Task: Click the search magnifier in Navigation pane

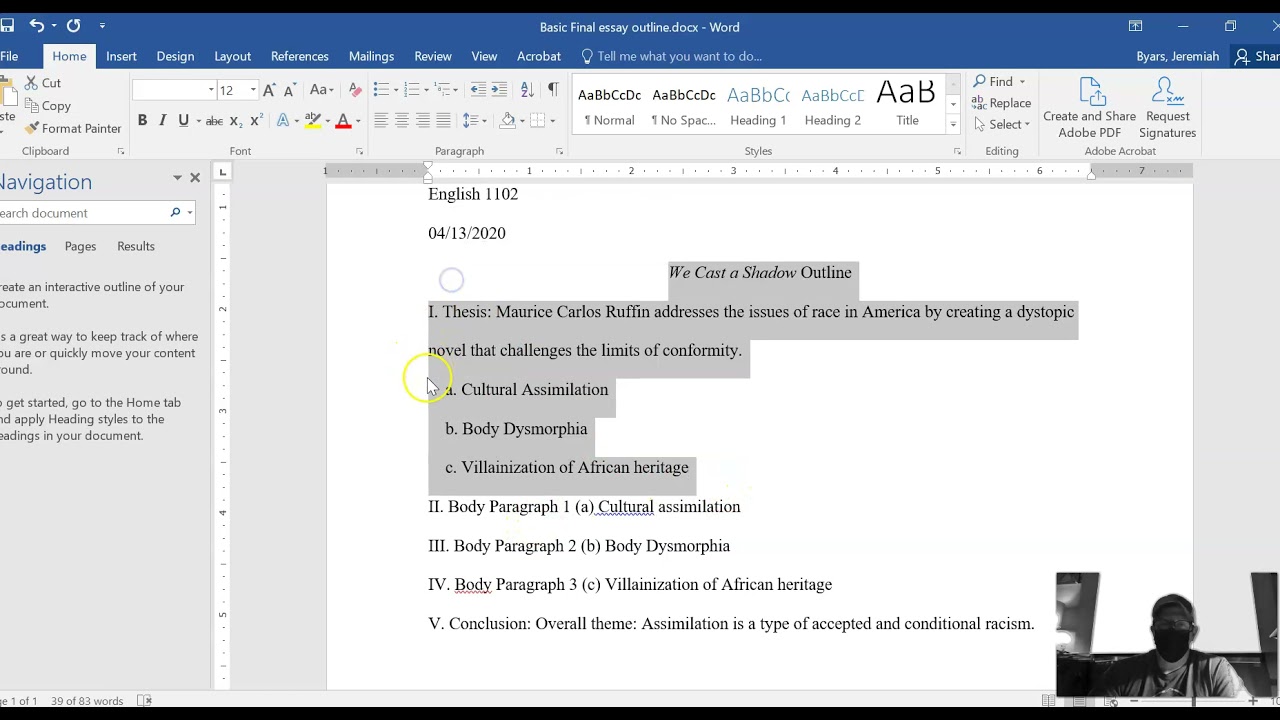Action: (175, 213)
